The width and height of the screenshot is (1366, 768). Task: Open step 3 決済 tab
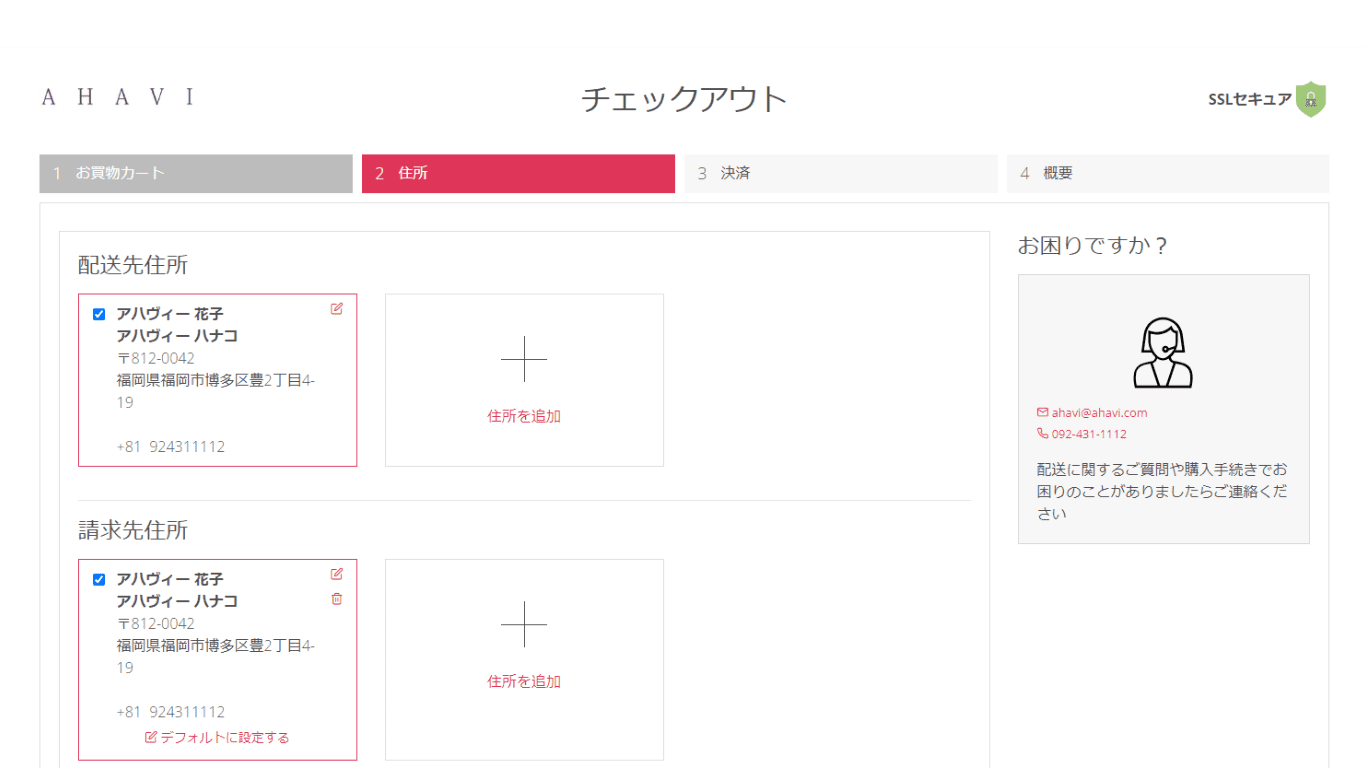pos(841,173)
